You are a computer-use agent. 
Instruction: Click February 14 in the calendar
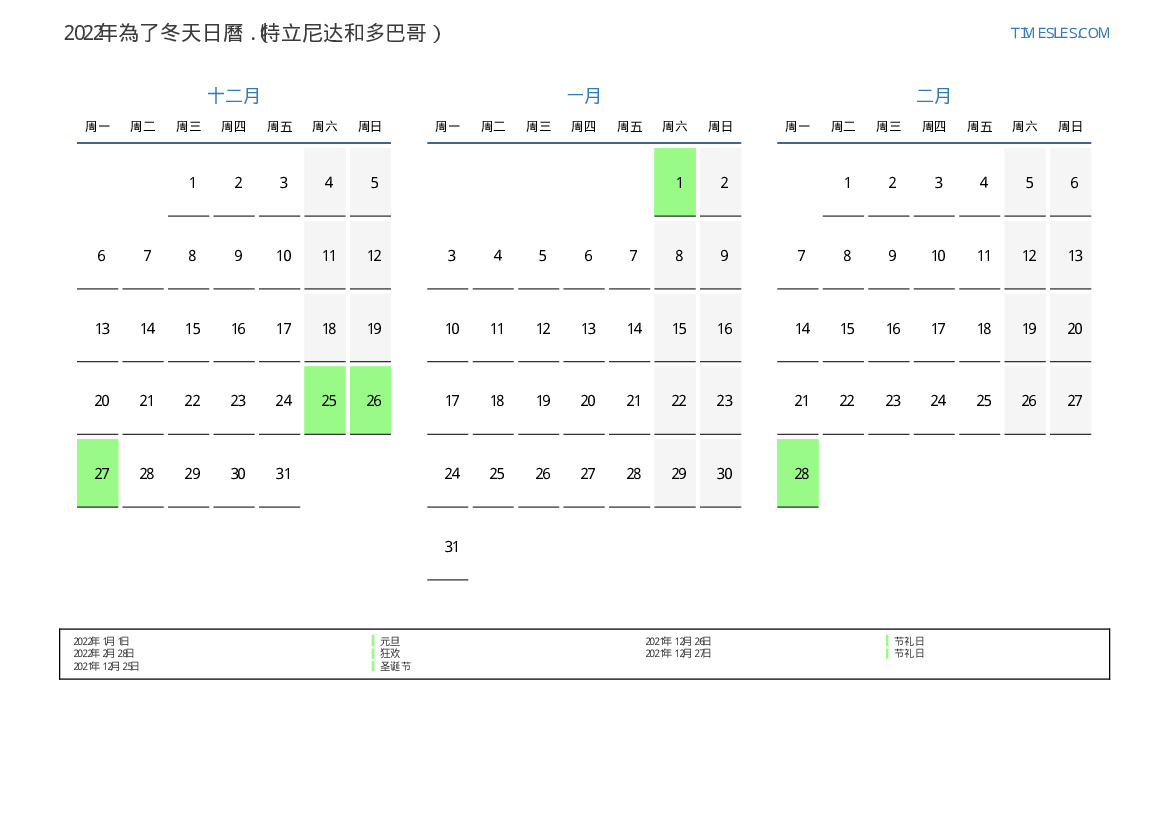click(798, 328)
